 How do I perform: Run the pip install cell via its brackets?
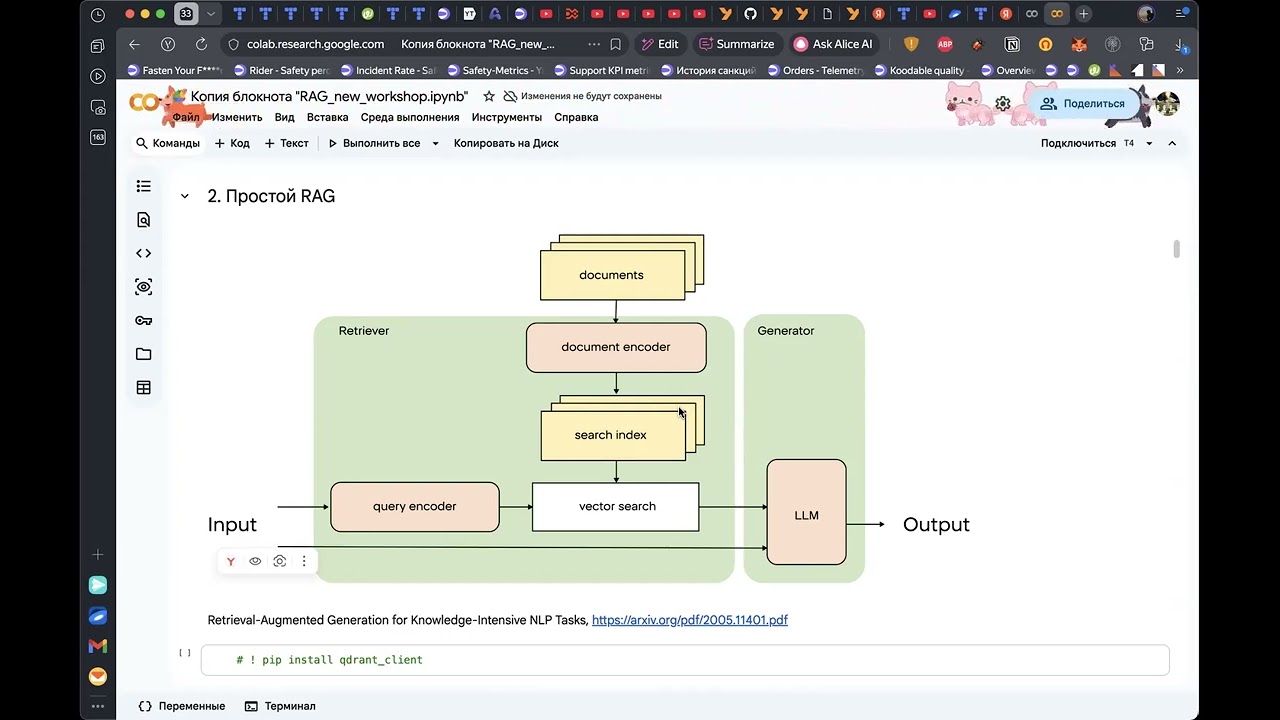pyautogui.click(x=185, y=653)
